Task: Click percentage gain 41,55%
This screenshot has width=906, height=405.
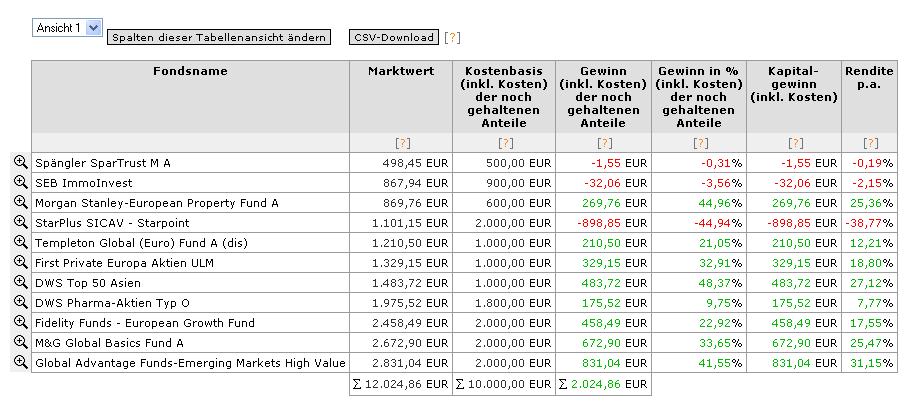Action: pos(721,363)
